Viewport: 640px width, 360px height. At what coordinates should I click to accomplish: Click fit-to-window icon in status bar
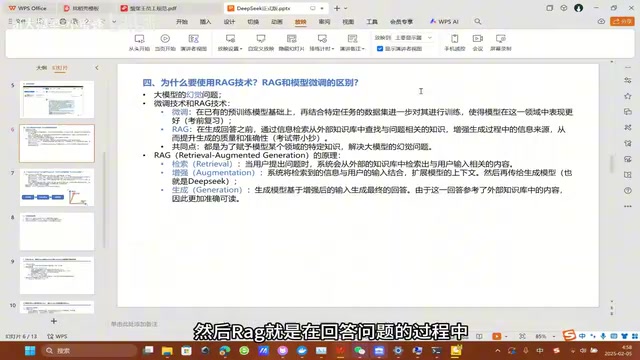coord(522,336)
